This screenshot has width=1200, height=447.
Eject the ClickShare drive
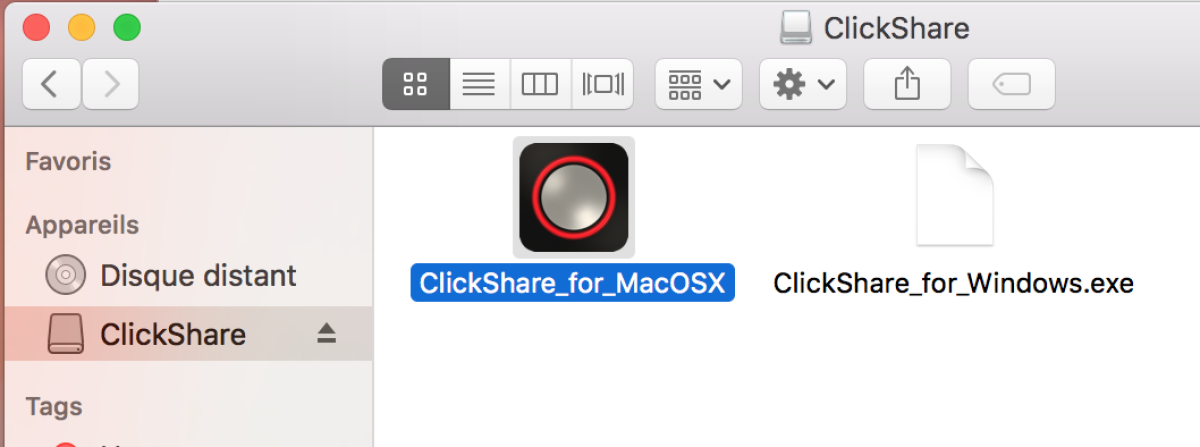point(327,334)
